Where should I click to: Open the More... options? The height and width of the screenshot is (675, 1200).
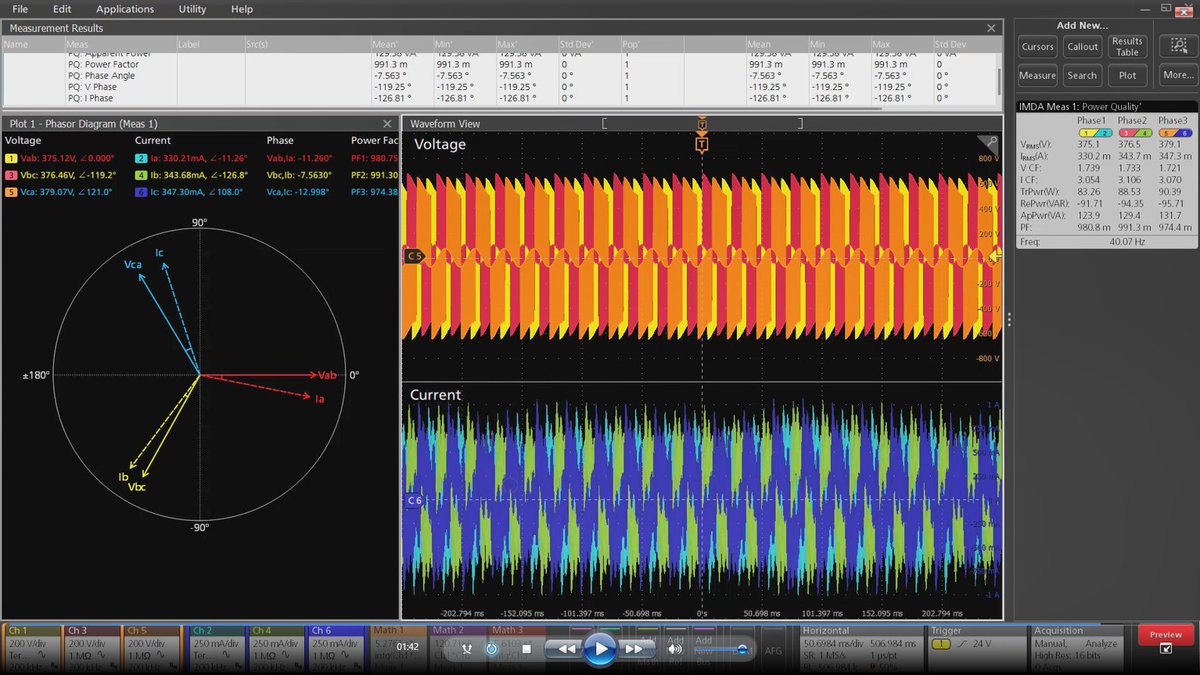[x=1177, y=75]
